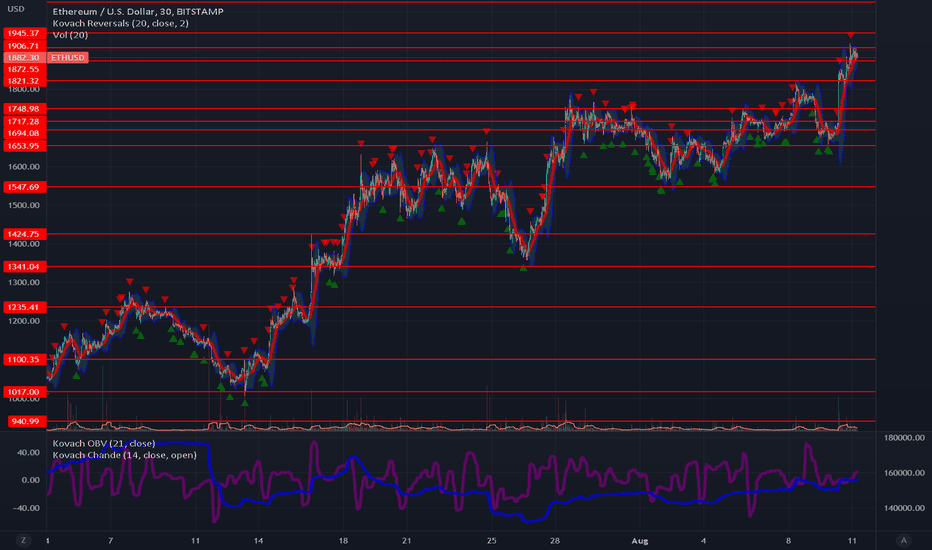Click date 25 on the time axis
932x550 pixels.
pos(491,540)
